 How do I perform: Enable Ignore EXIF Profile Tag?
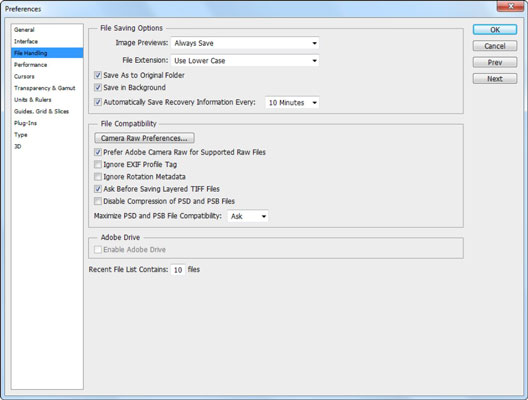coord(98,164)
